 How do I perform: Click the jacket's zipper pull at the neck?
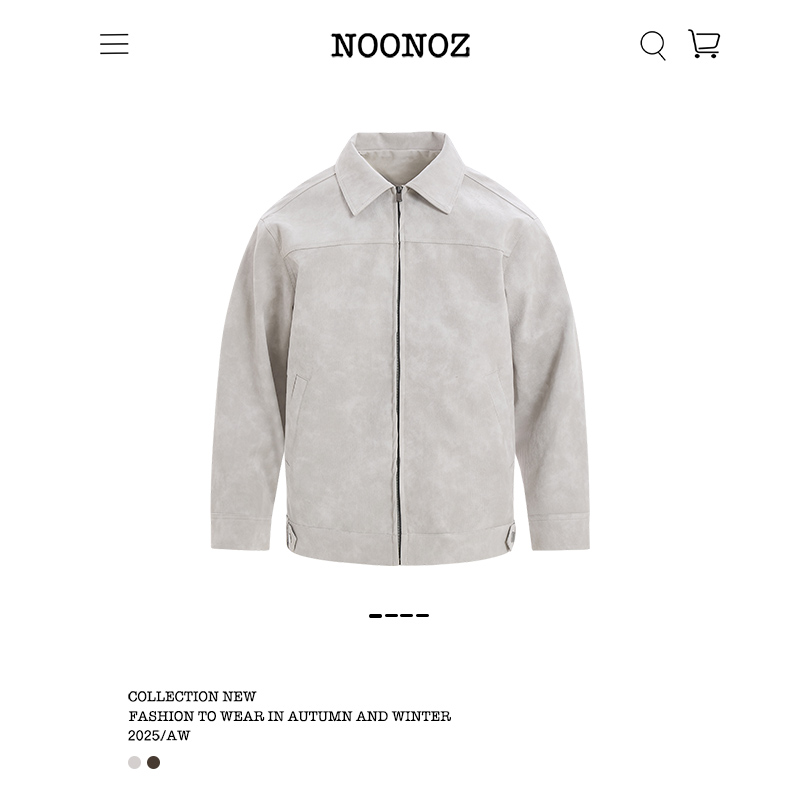click(398, 194)
